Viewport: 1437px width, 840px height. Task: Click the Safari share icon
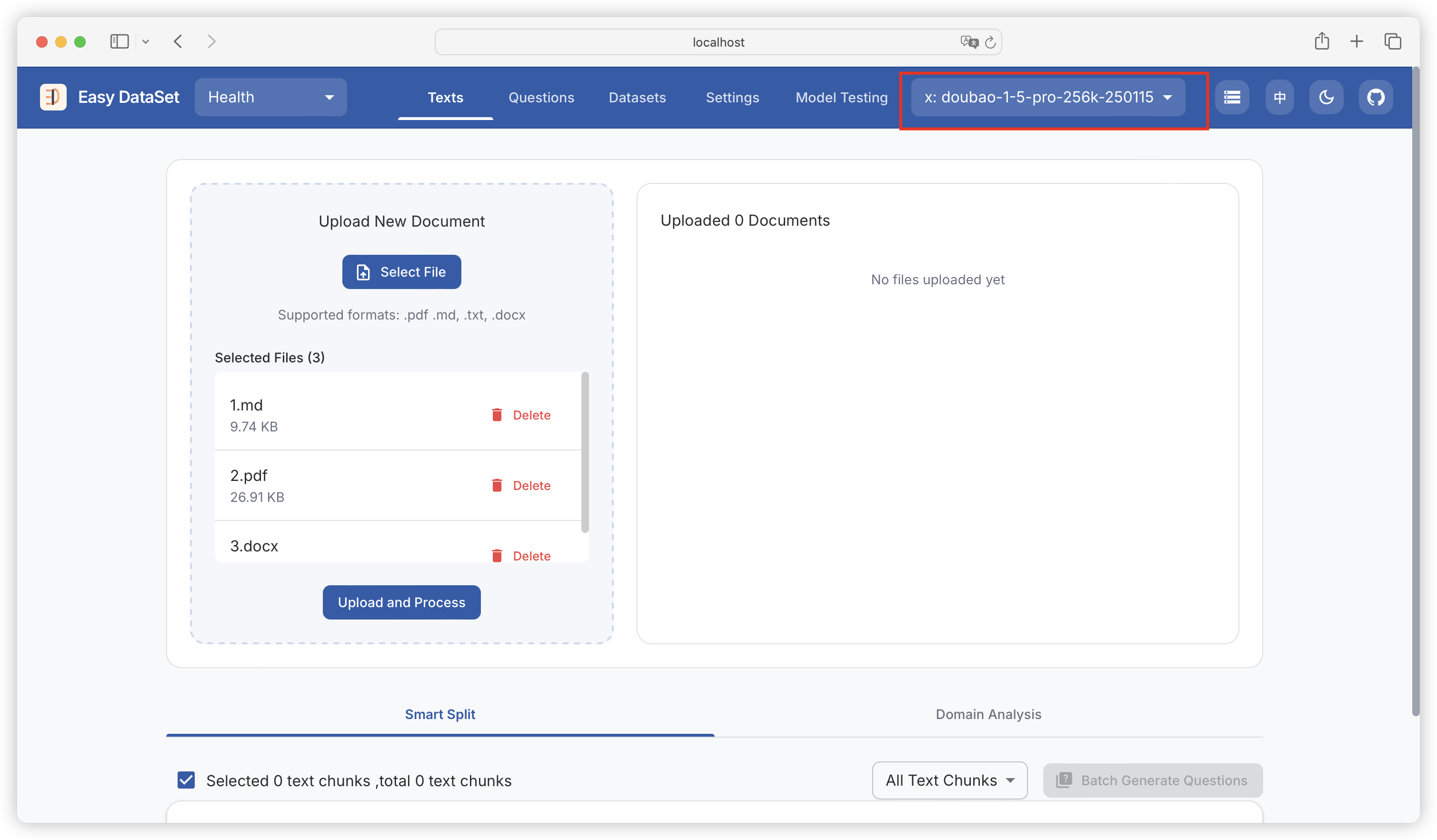click(1322, 41)
